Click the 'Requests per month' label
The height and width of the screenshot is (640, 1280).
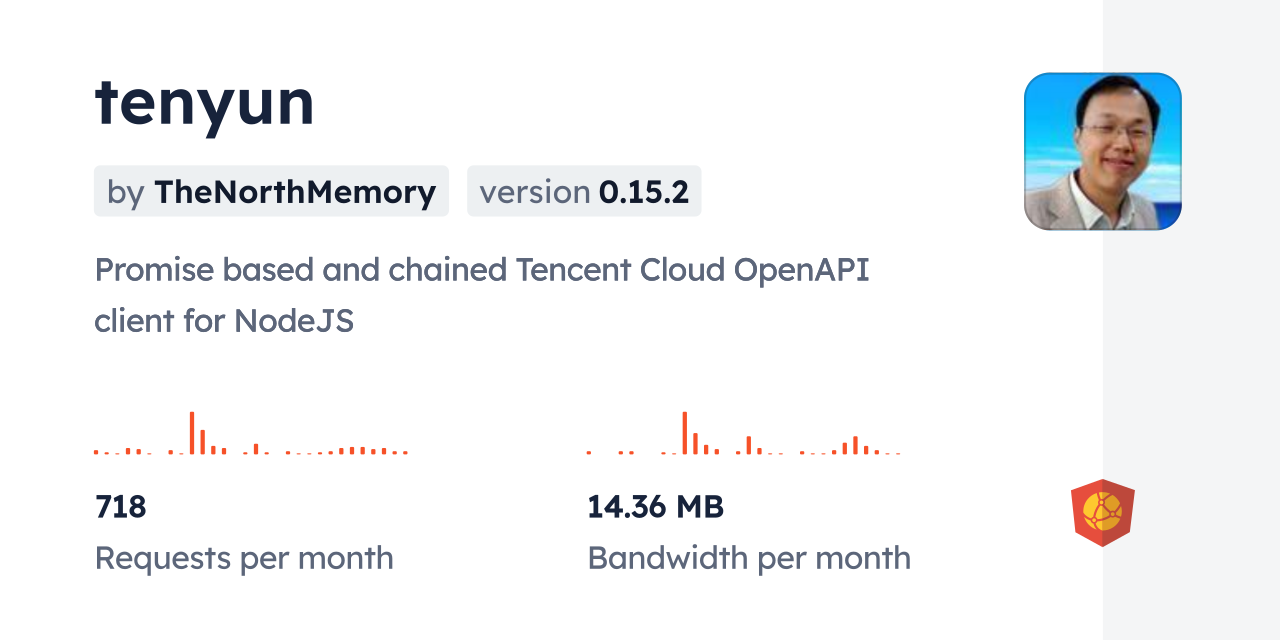(x=244, y=558)
